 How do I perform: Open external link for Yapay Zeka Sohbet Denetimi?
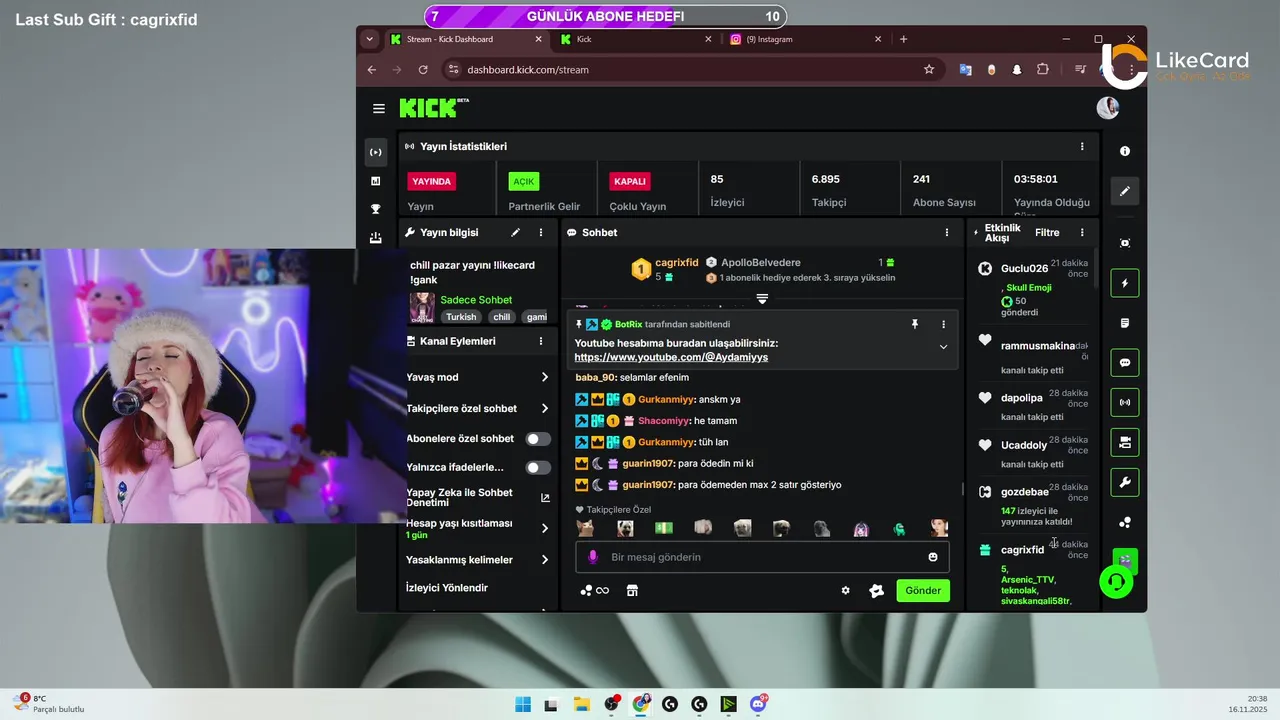(545, 498)
